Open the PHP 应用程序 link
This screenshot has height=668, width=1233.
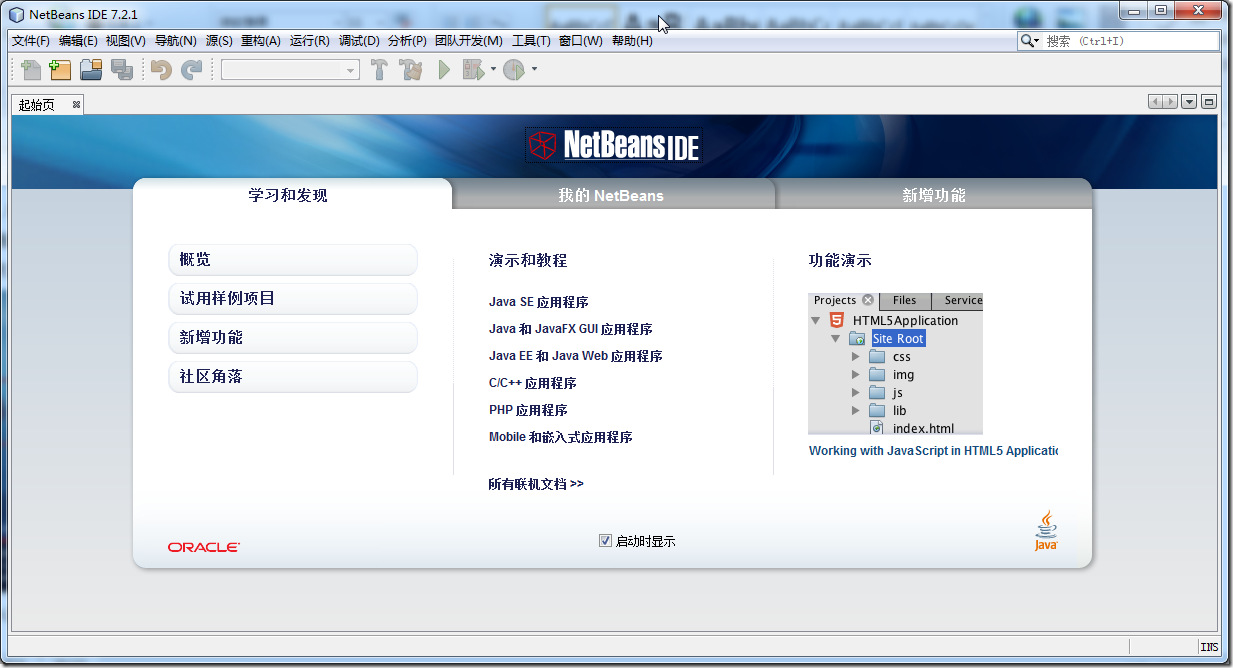pyautogui.click(x=528, y=410)
